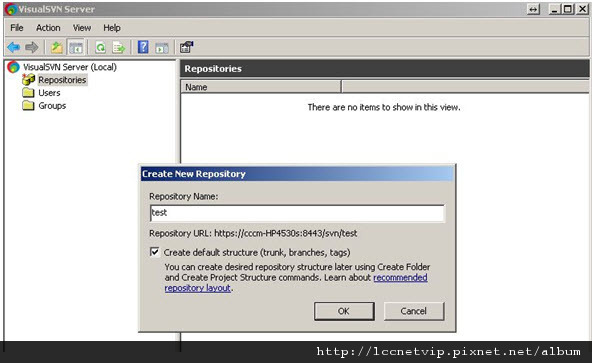Confirm repository creation with OK
592x363 pixels.
(344, 311)
